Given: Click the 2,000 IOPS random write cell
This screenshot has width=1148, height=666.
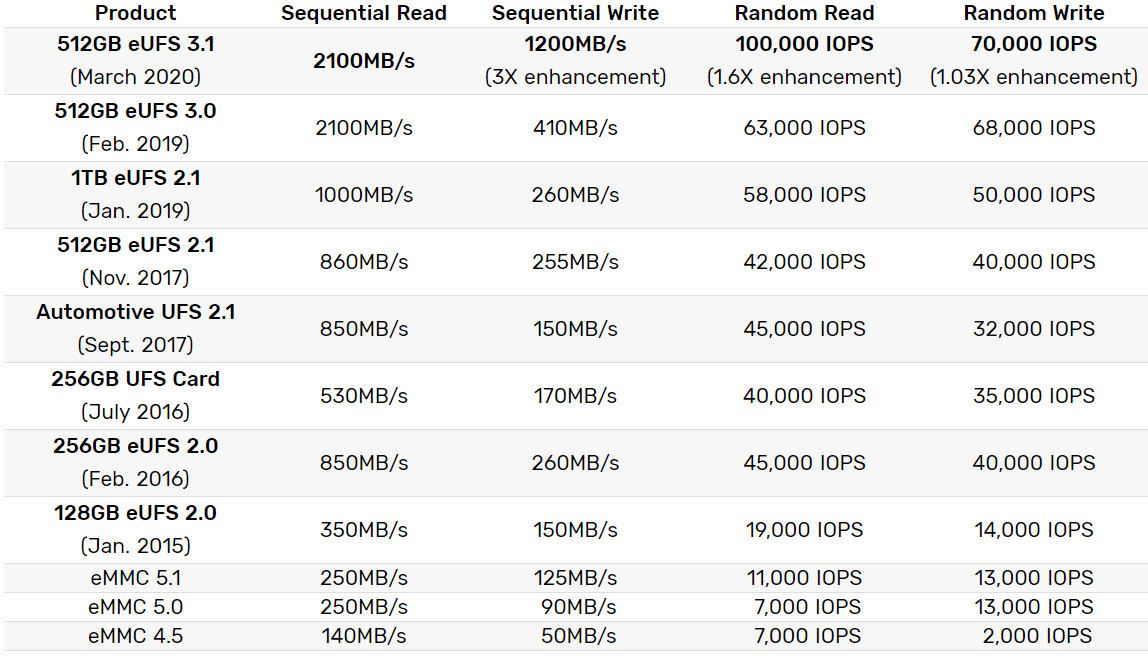Looking at the screenshot, I should point(1034,636).
